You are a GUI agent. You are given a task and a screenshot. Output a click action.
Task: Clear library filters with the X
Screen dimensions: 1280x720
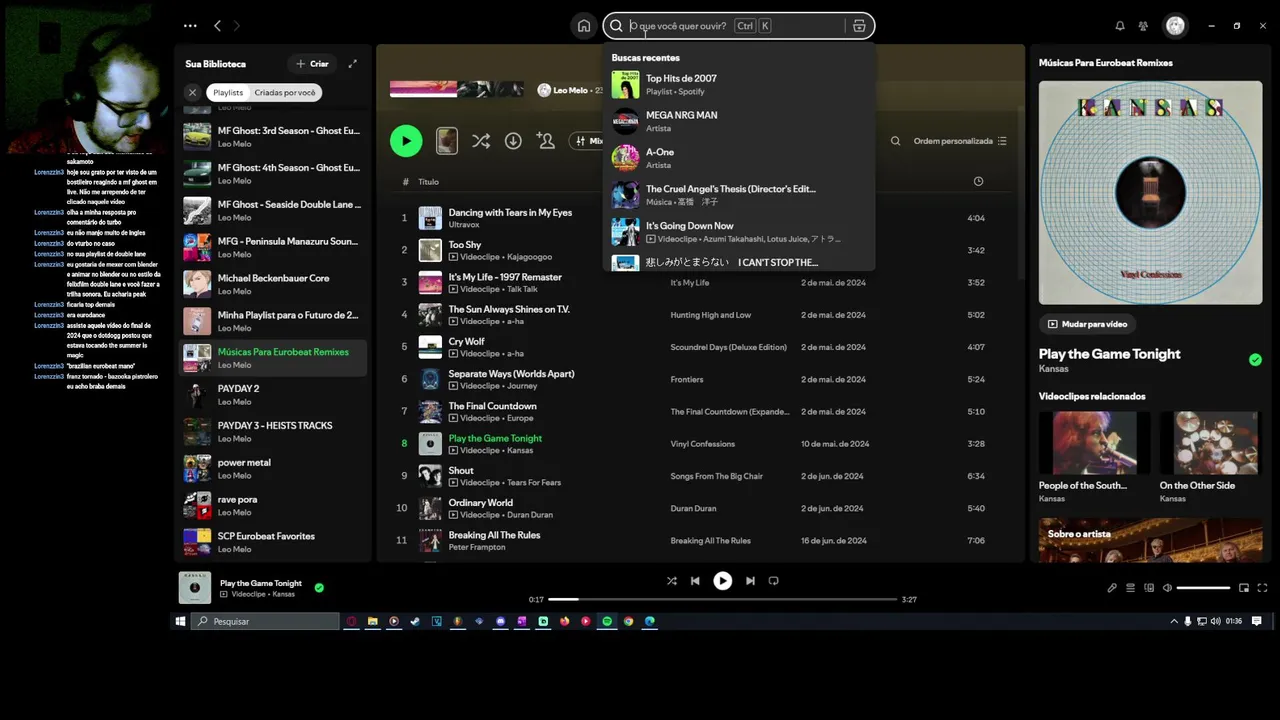click(193, 92)
